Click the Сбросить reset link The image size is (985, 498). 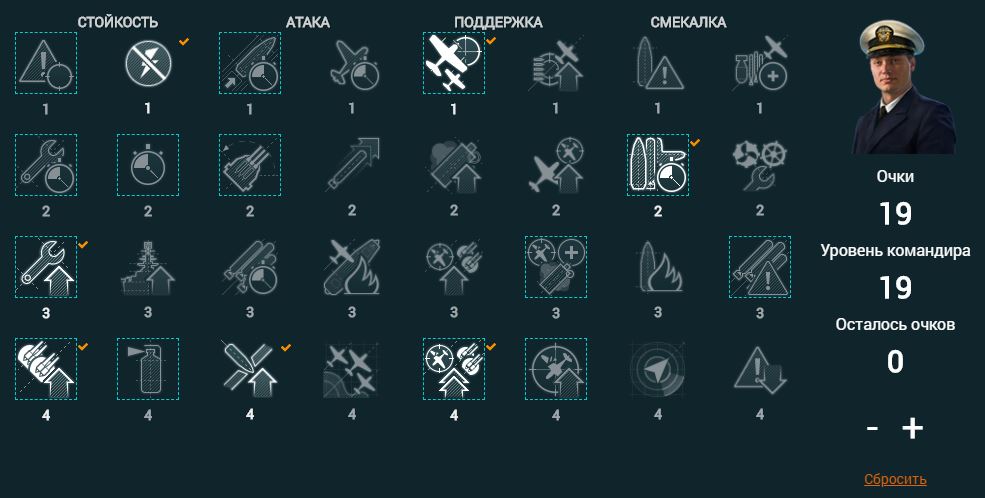tap(895, 479)
